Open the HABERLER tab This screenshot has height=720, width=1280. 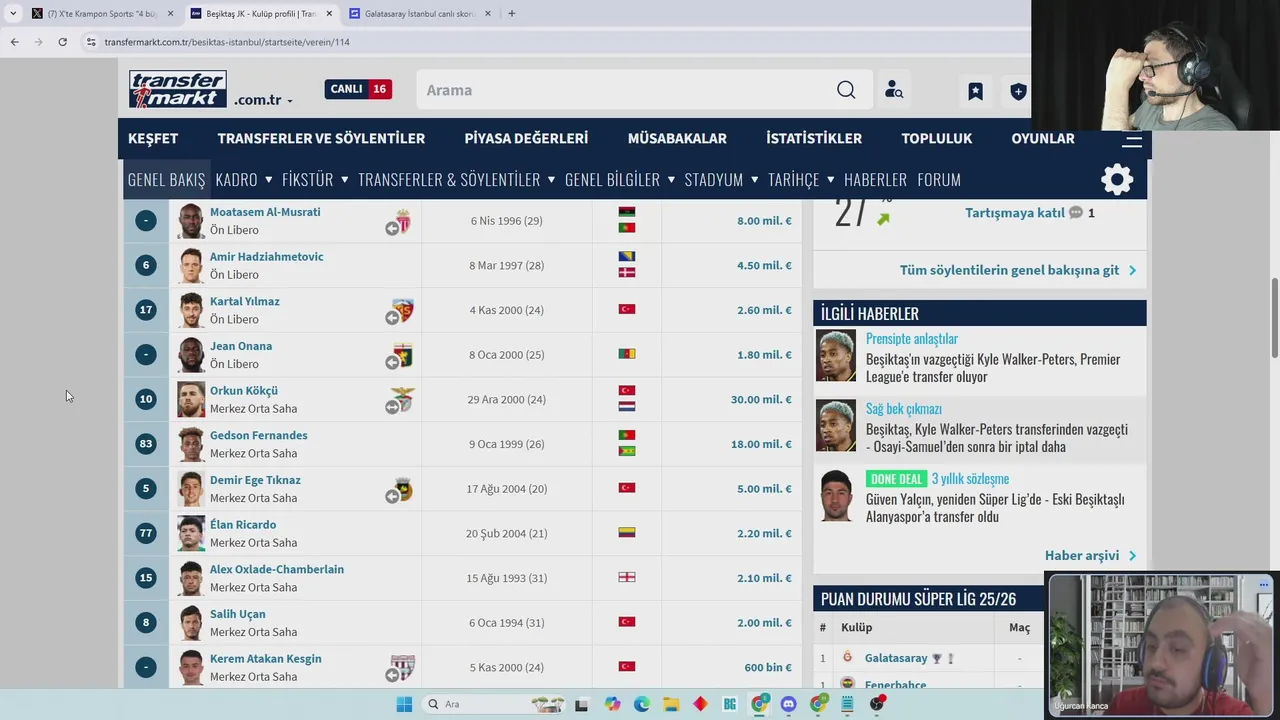(x=875, y=180)
